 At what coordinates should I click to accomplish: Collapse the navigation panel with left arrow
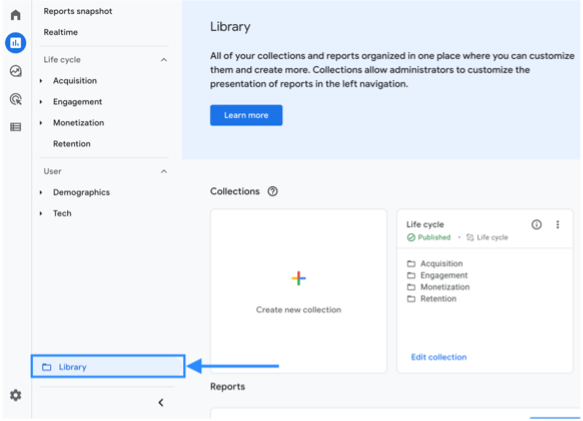(161, 402)
